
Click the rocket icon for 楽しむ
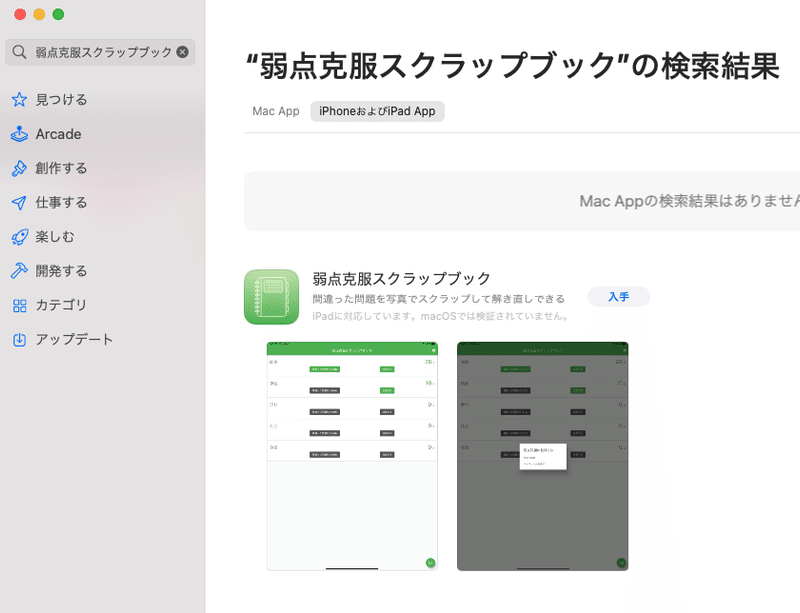(x=19, y=237)
